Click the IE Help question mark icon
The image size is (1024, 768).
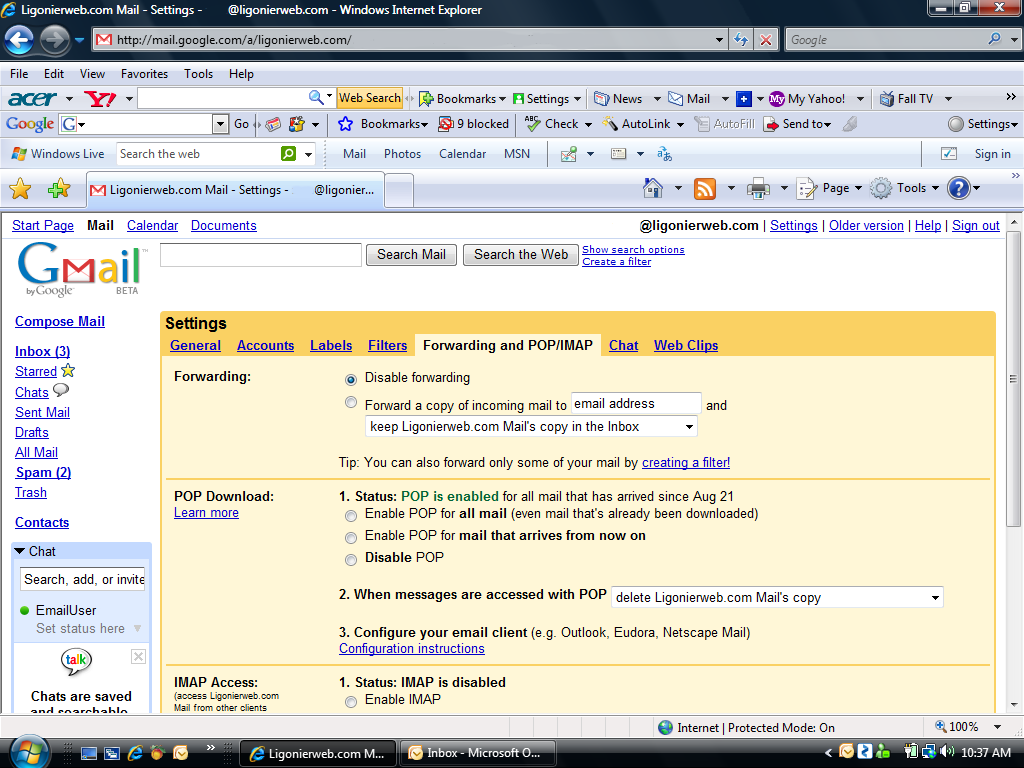[x=958, y=188]
